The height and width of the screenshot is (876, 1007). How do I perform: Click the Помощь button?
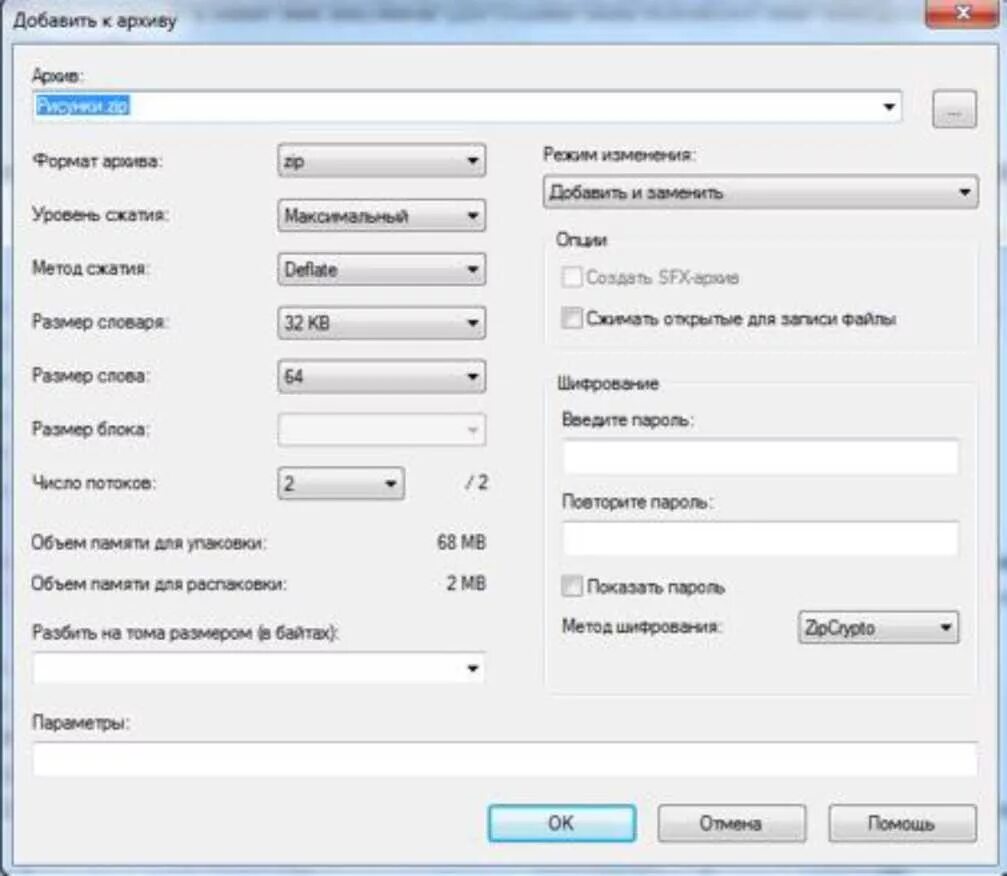point(902,823)
